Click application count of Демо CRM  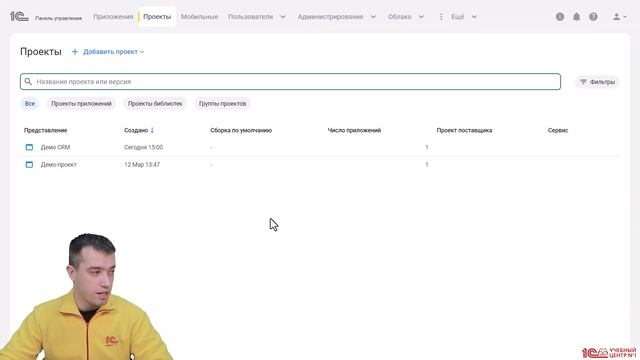tap(427, 147)
